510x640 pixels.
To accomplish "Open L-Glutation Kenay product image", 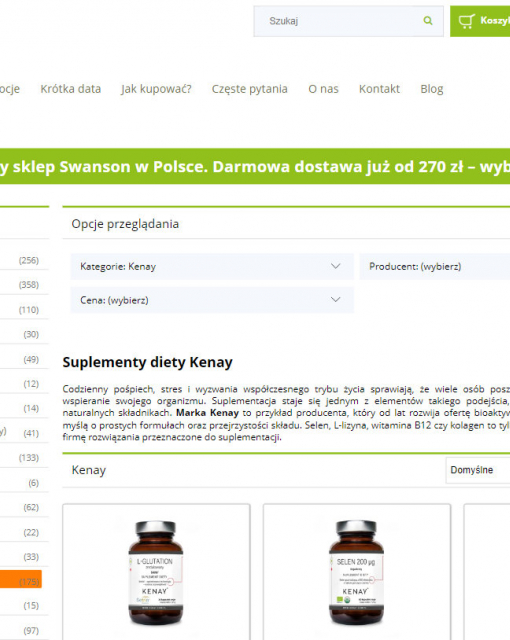I will tap(155, 572).
